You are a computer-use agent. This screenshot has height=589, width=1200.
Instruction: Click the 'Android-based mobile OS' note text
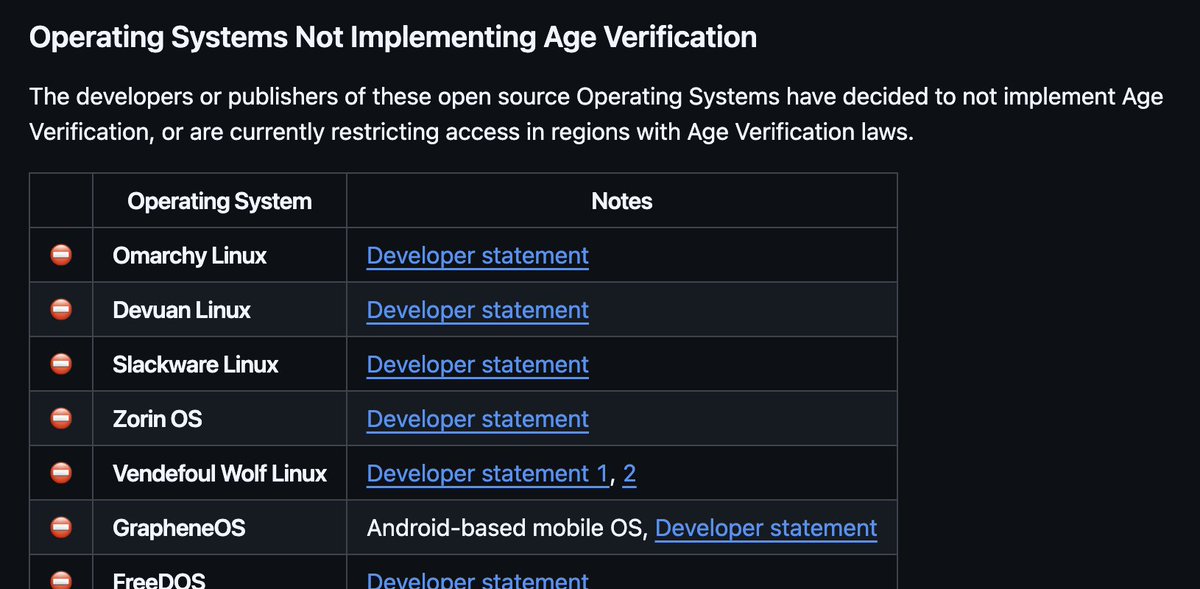pos(507,528)
